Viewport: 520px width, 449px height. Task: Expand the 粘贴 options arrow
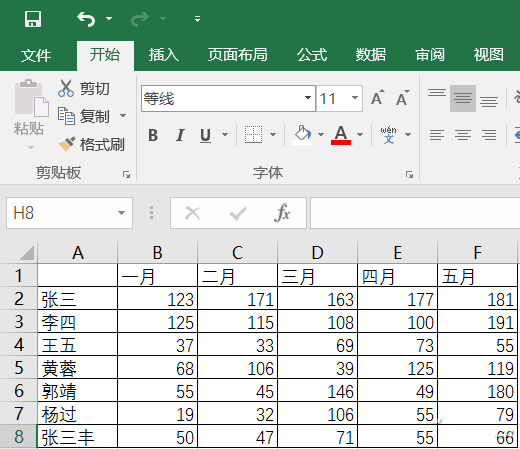pyautogui.click(x=31, y=147)
